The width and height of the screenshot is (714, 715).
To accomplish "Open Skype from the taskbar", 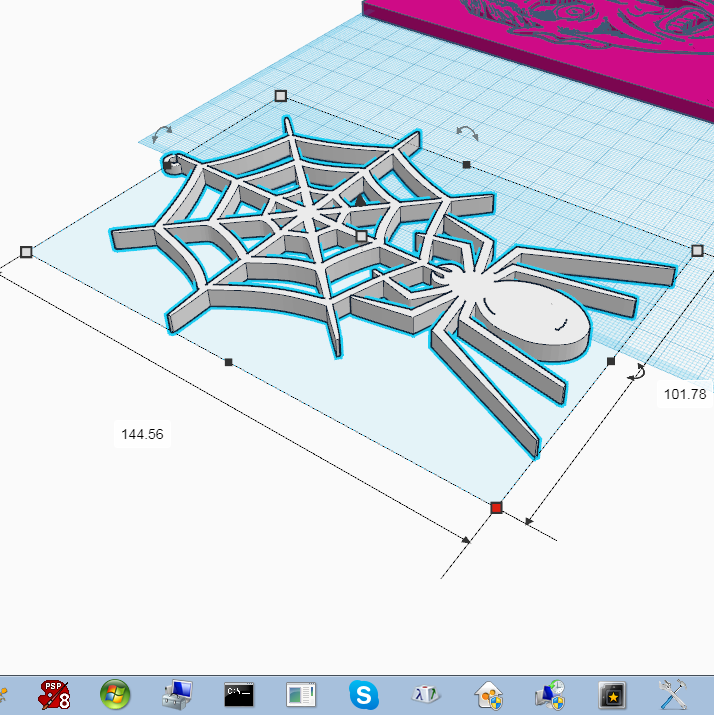I will [x=363, y=695].
